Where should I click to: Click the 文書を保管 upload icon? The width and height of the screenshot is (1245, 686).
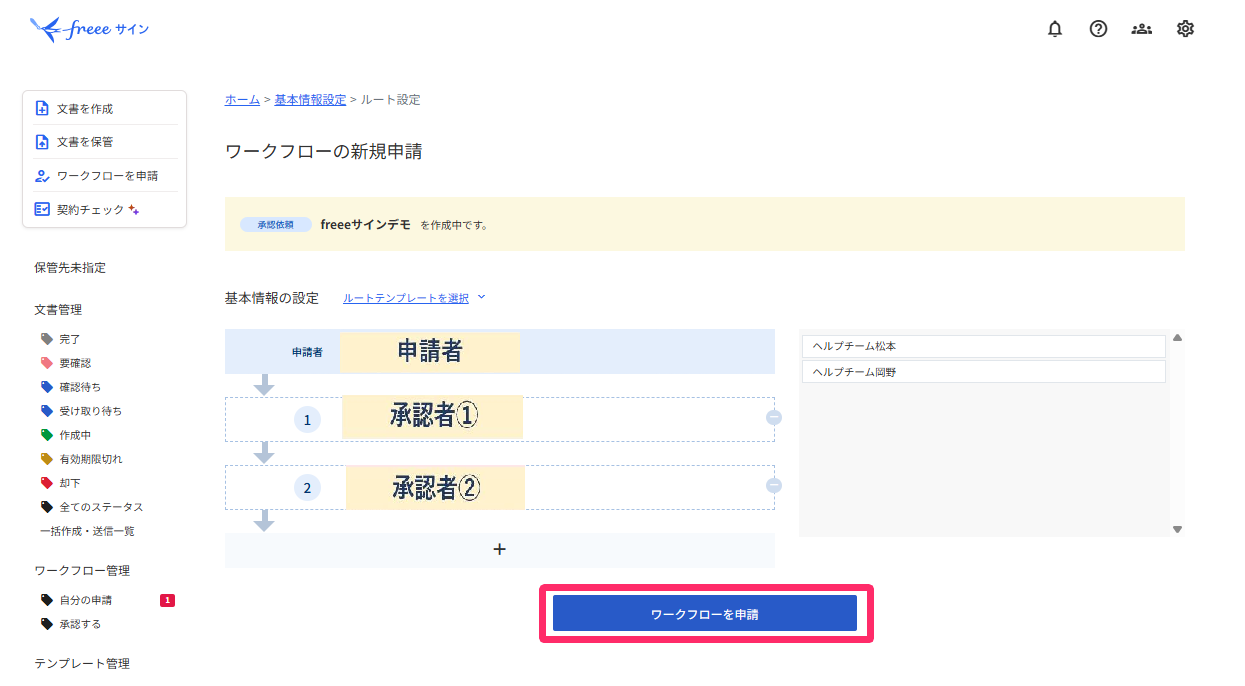[x=41, y=142]
